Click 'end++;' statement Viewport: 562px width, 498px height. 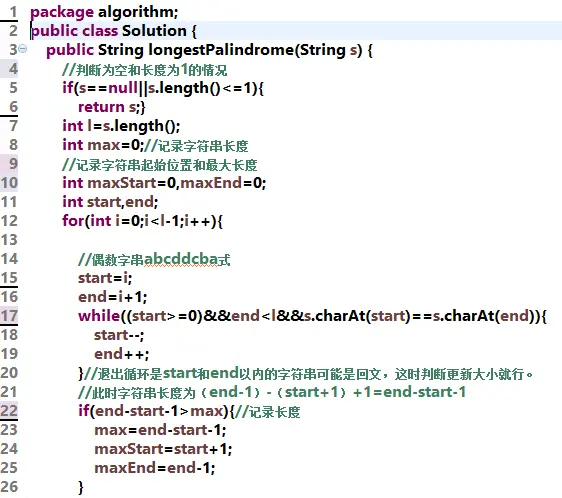(x=122, y=354)
